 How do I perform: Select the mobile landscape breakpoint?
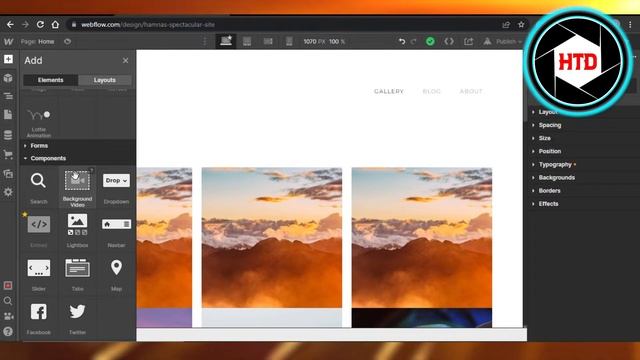click(268, 42)
